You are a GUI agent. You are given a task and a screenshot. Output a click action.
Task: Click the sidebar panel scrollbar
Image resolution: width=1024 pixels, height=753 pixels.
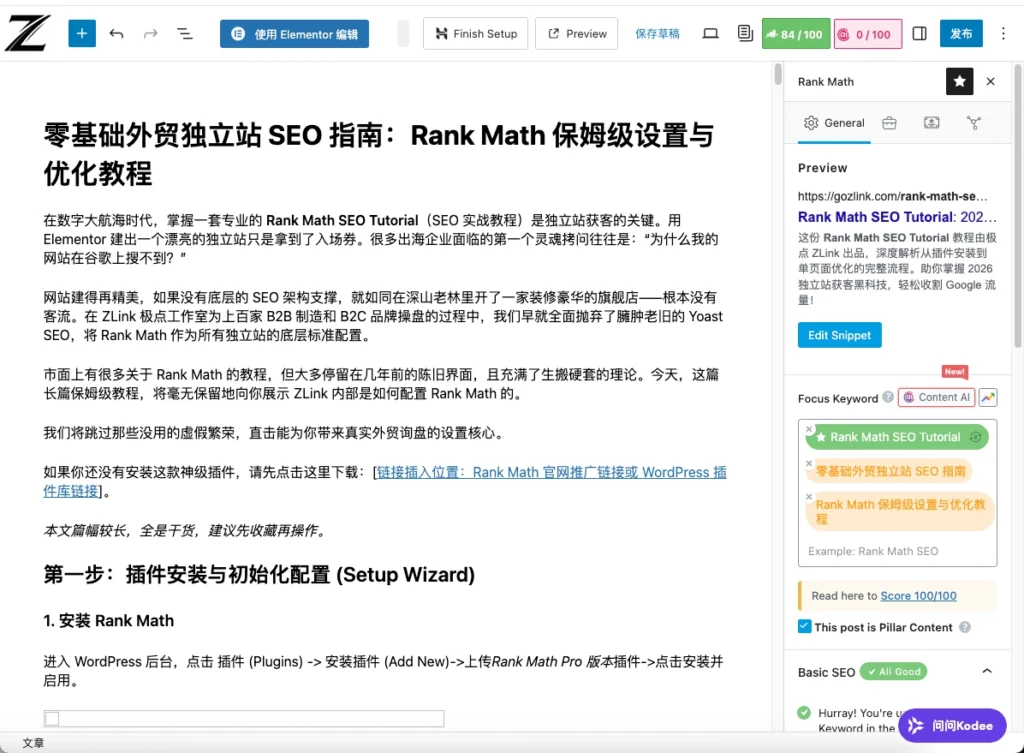[x=1018, y=206]
